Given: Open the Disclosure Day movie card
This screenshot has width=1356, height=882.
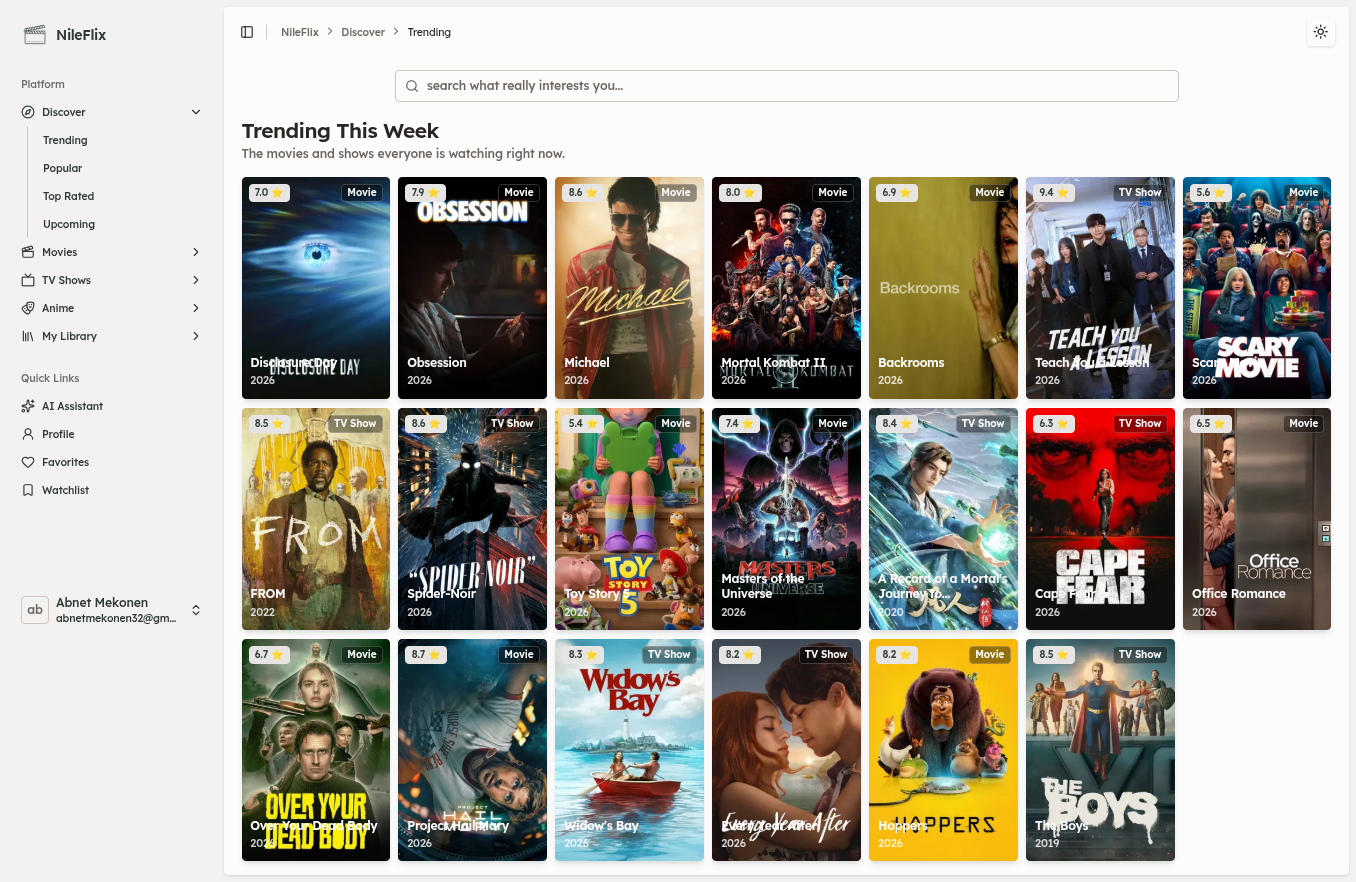Looking at the screenshot, I should (316, 288).
